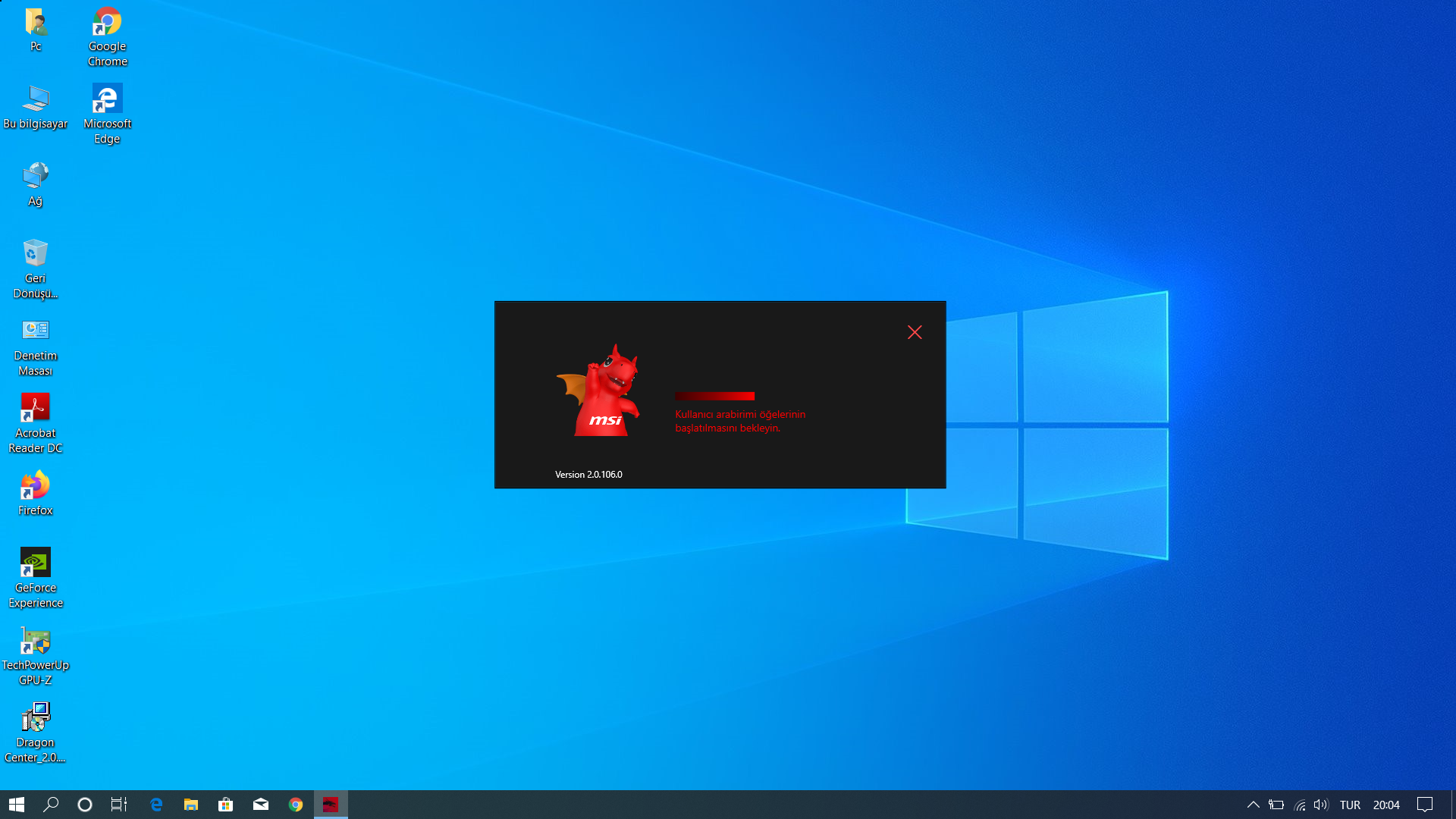
Task: Open the Dragon Center installer desktop icon
Action: point(36,717)
